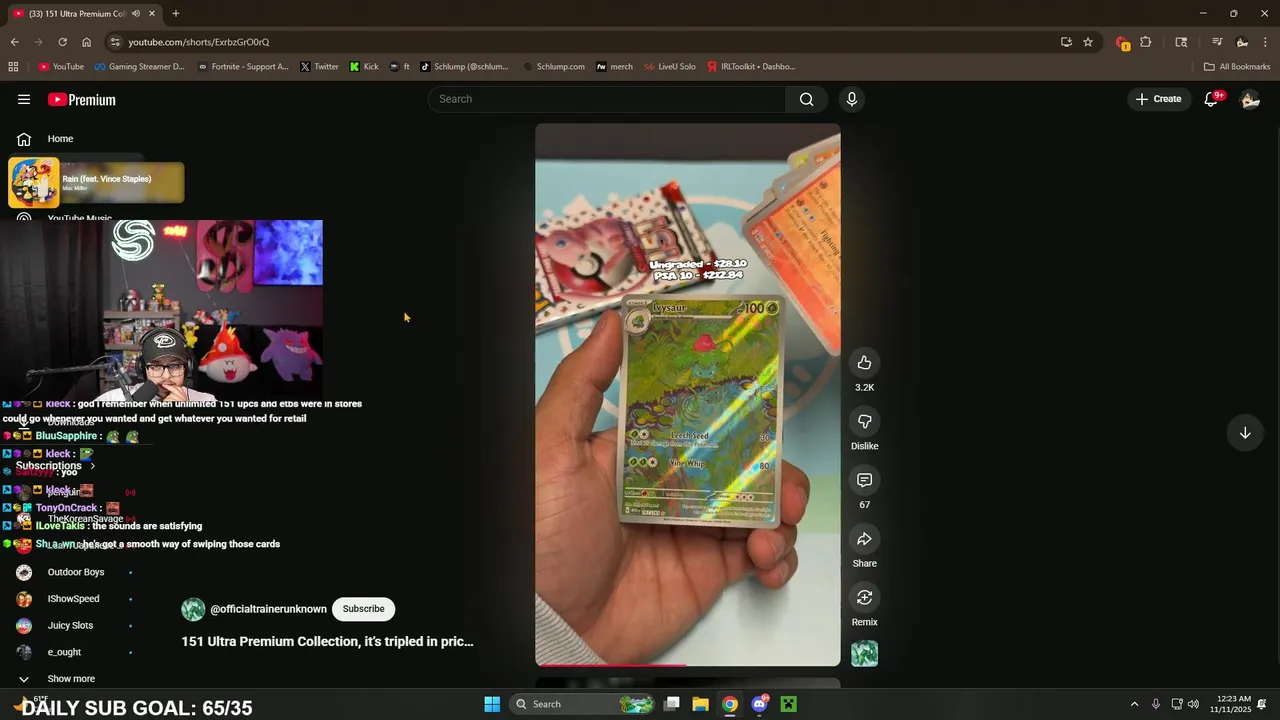
Task: Open browser home page
Action: tap(86, 42)
